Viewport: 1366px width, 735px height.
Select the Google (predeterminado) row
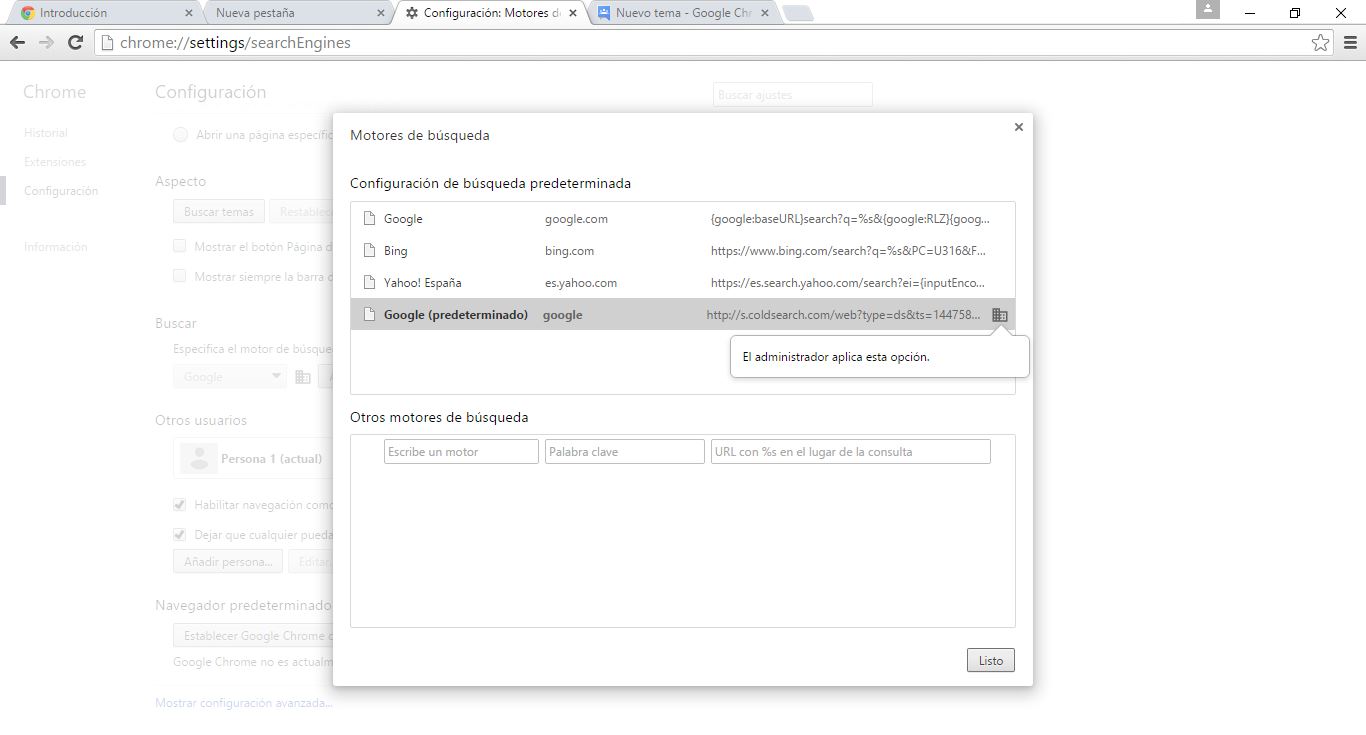pos(683,314)
